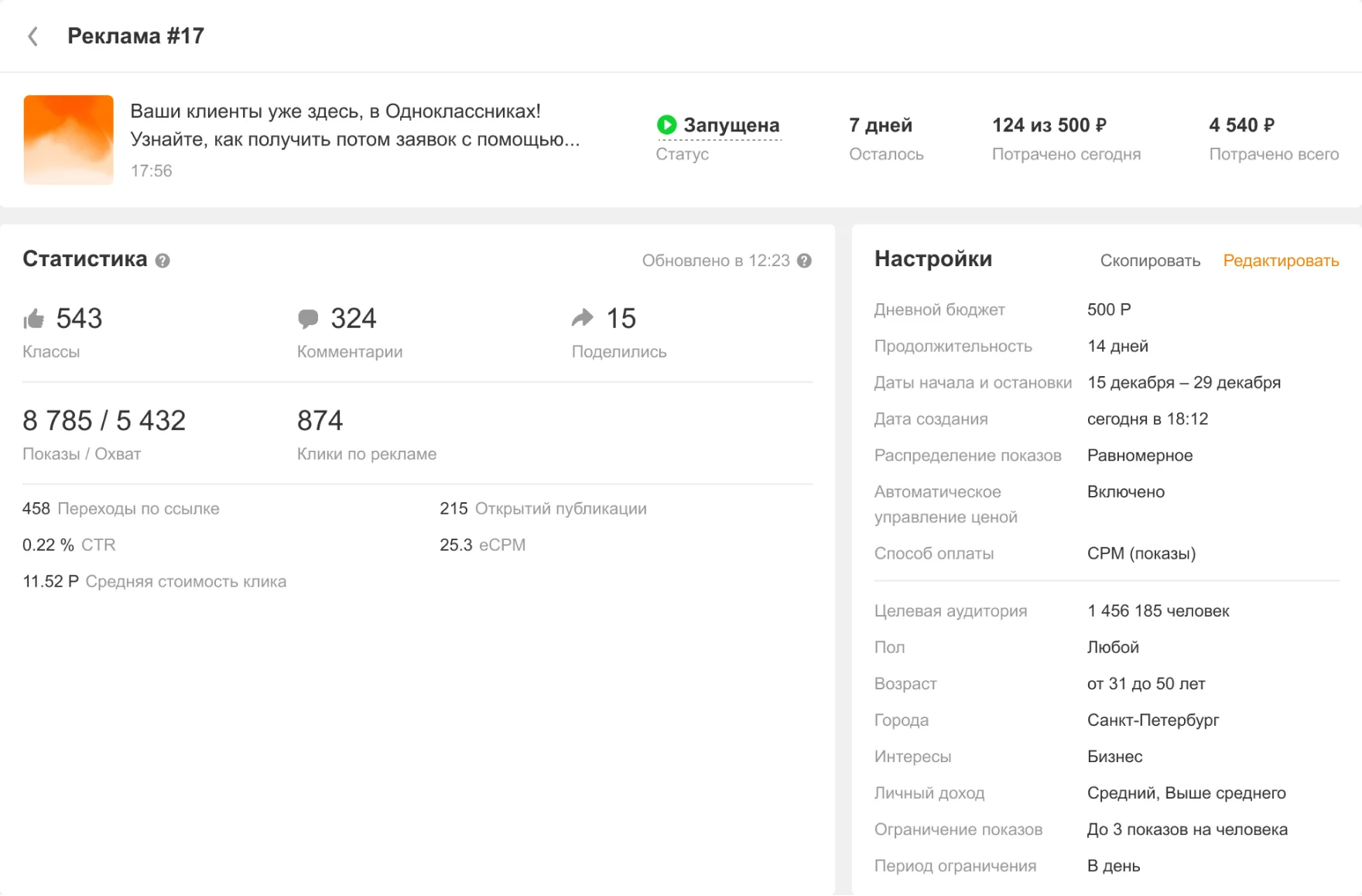Click the 124 из 500 ₽ spent today value
This screenshot has height=896, width=1362.
pos(1049,125)
